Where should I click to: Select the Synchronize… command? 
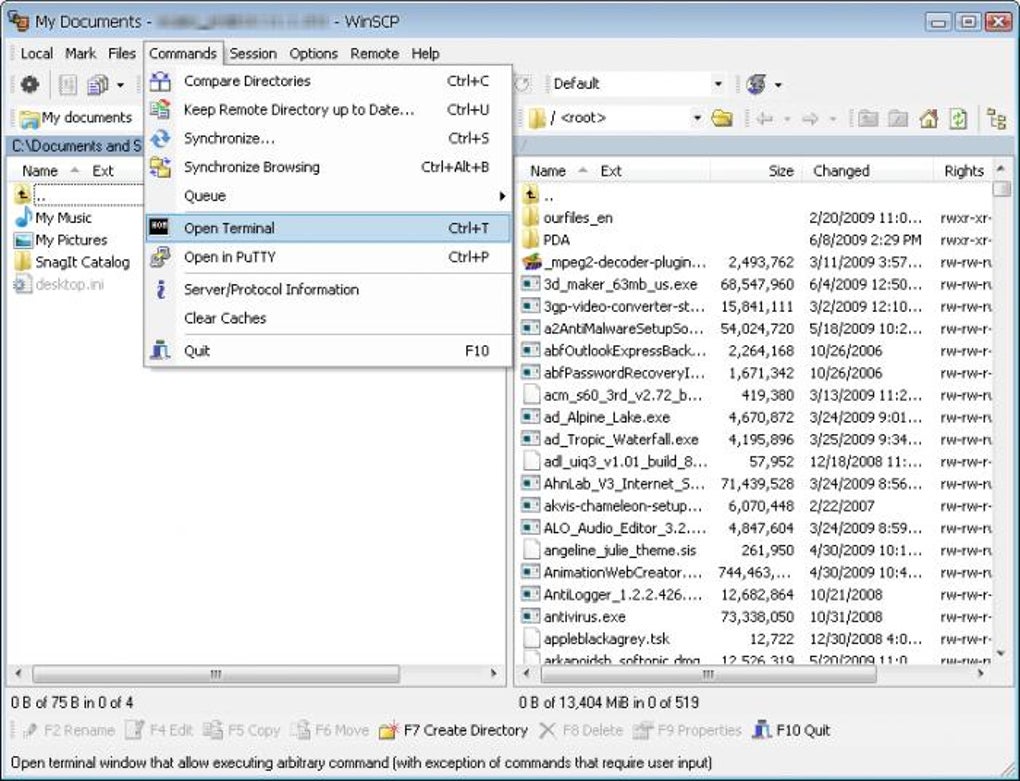(x=328, y=139)
